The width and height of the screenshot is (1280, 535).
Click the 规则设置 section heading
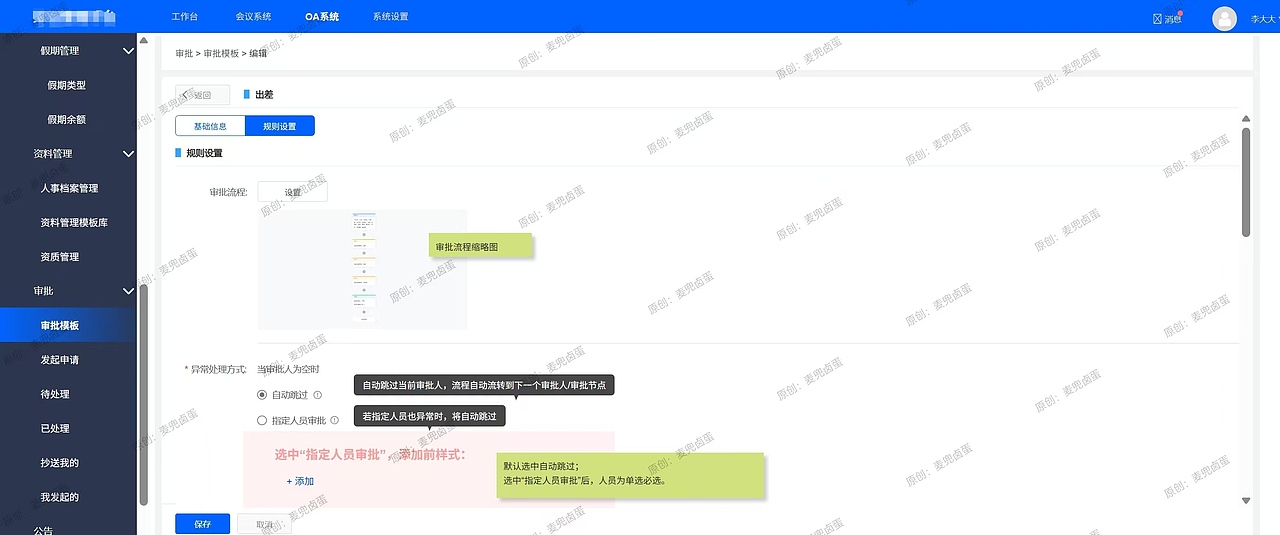(204, 153)
